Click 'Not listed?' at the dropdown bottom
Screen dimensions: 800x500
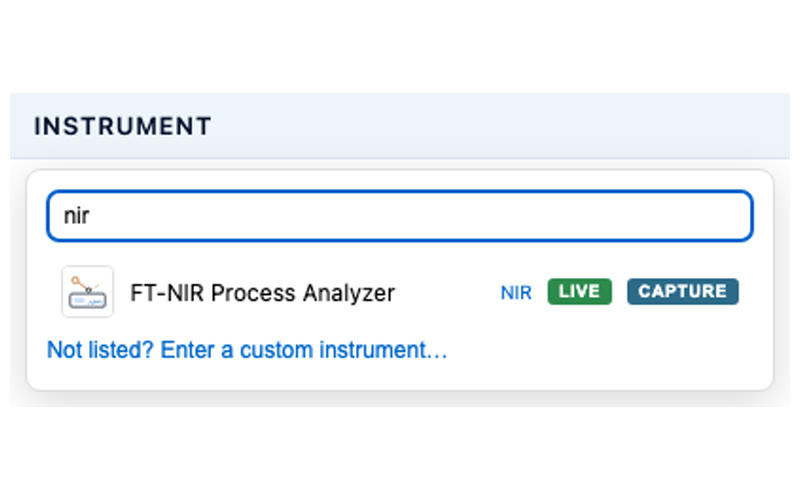pos(100,350)
